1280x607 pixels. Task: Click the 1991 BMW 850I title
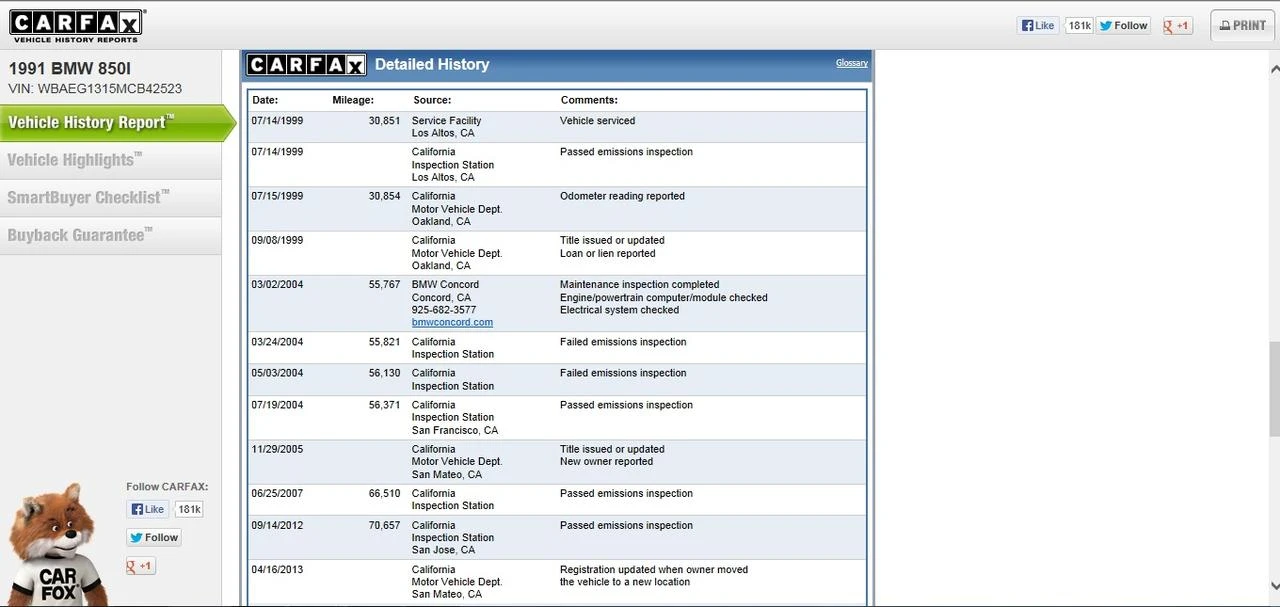(x=70, y=69)
